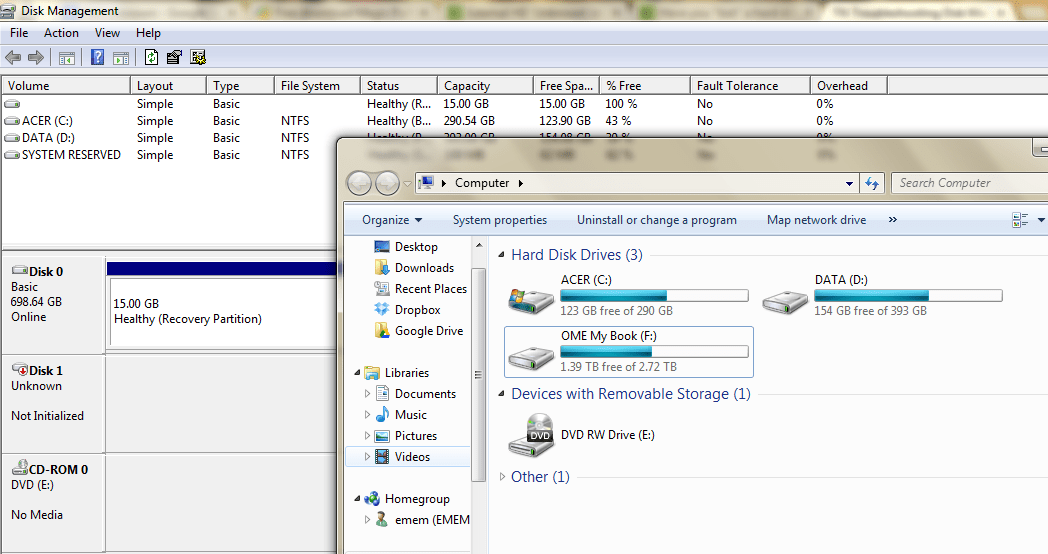Image resolution: width=1048 pixels, height=554 pixels.
Task: Open Google Drive in the navigation pane
Action: click(418, 331)
